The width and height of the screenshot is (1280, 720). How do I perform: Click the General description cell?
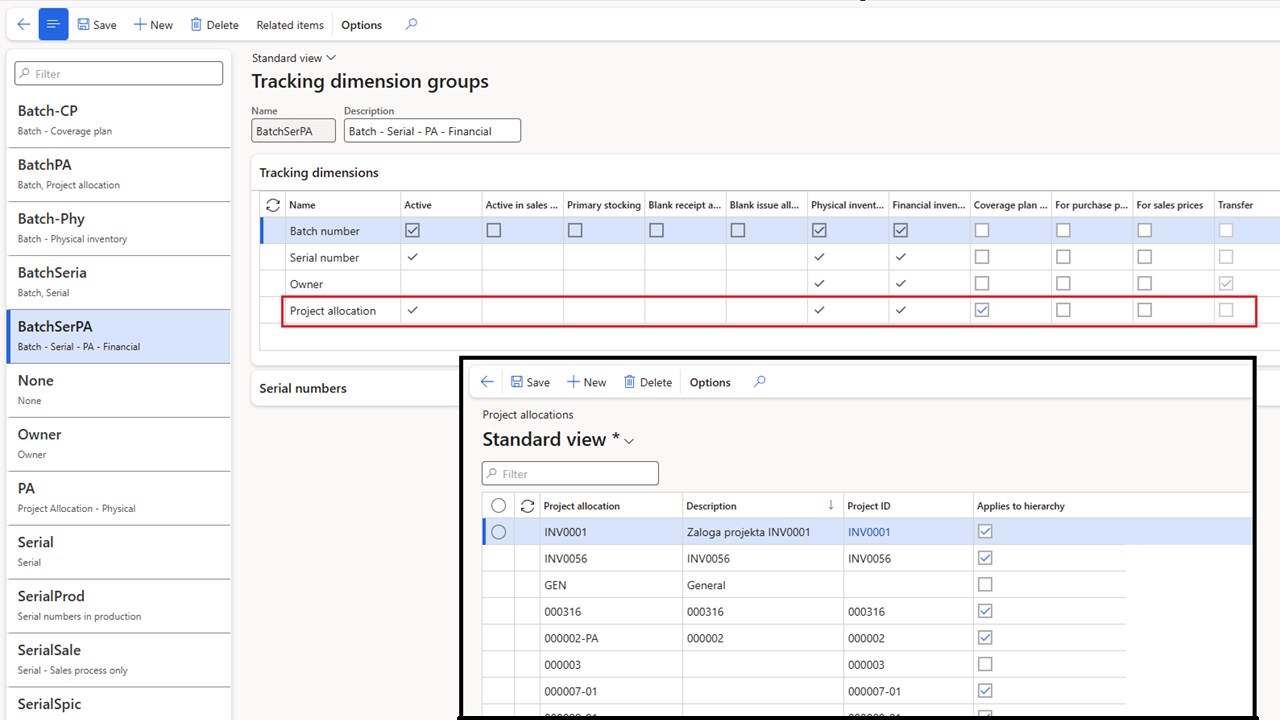coord(762,585)
